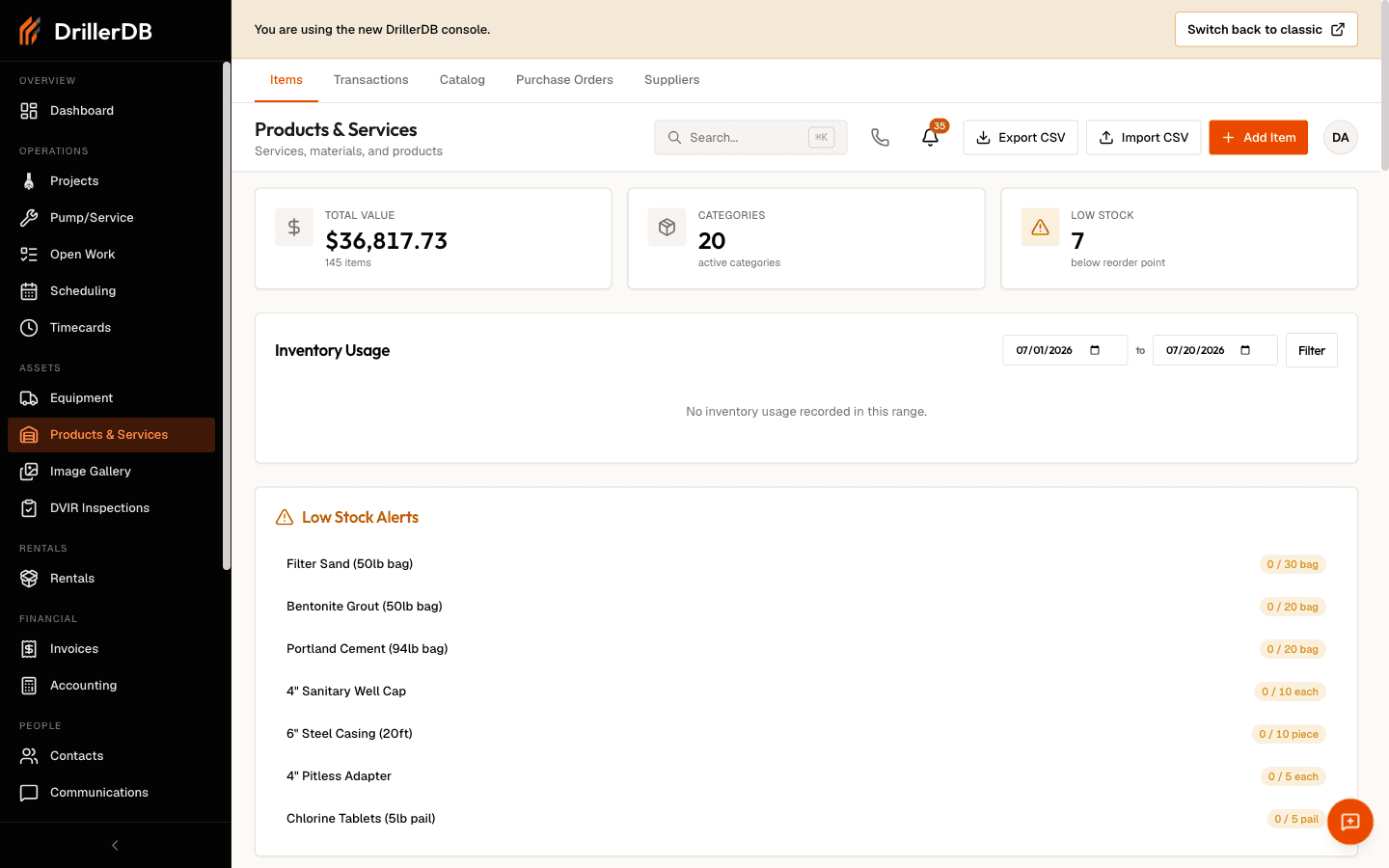Image resolution: width=1389 pixels, height=868 pixels.
Task: Switch to the Items tab
Action: click(x=286, y=80)
